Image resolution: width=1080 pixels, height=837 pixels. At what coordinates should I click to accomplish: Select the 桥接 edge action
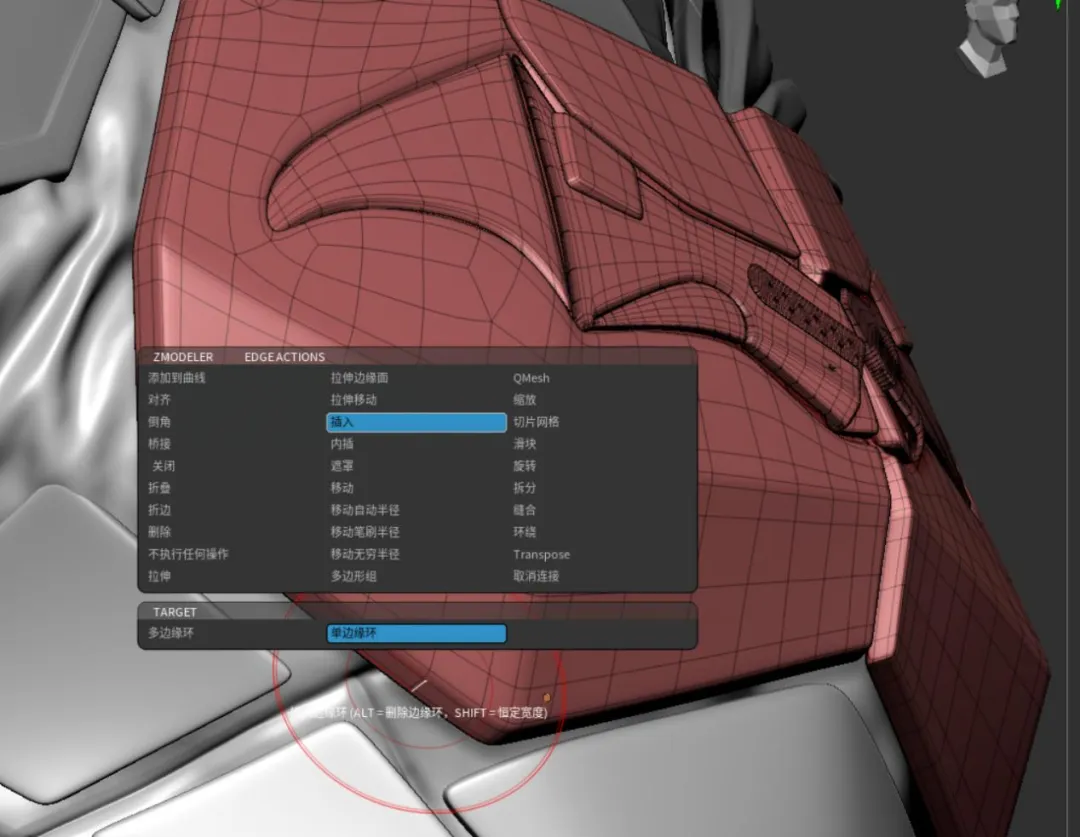(x=159, y=444)
